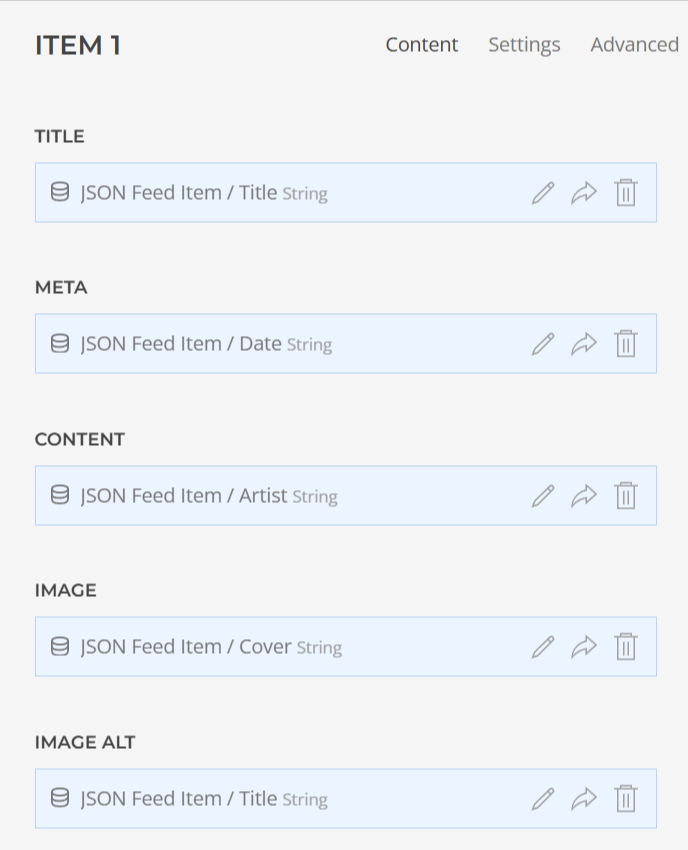This screenshot has width=688, height=850.
Task: Edit the Content Artist mapping
Action: click(543, 496)
